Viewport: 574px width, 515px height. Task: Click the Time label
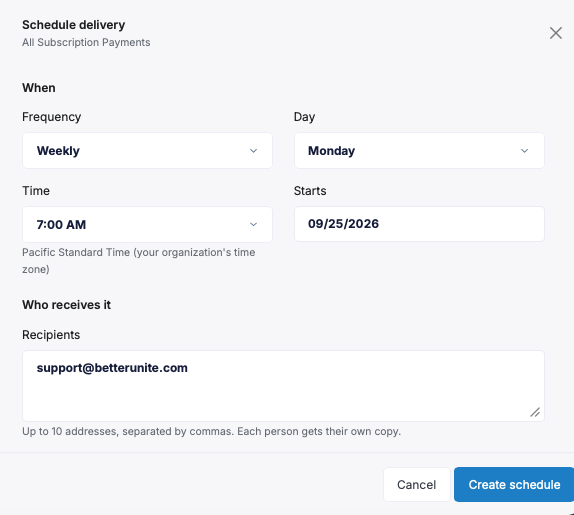point(36,191)
